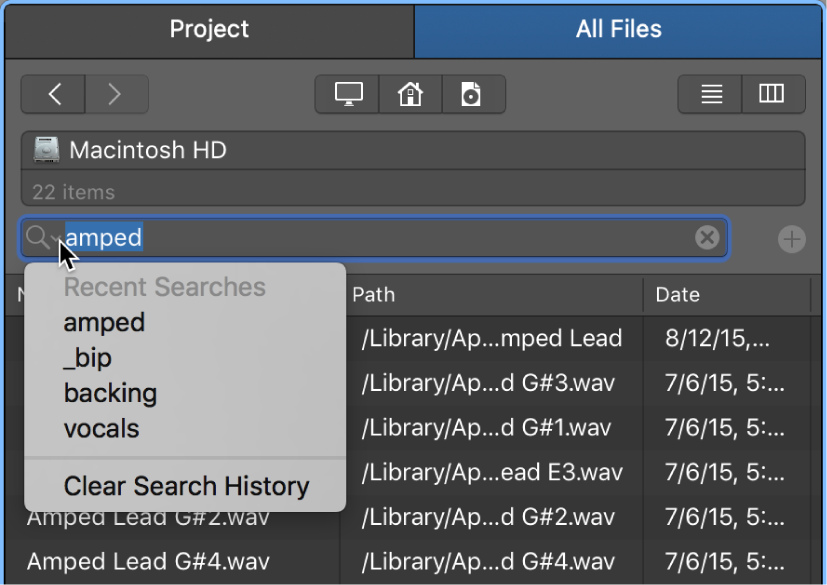
Task: Click the plus icon beside the search field
Action: (791, 238)
